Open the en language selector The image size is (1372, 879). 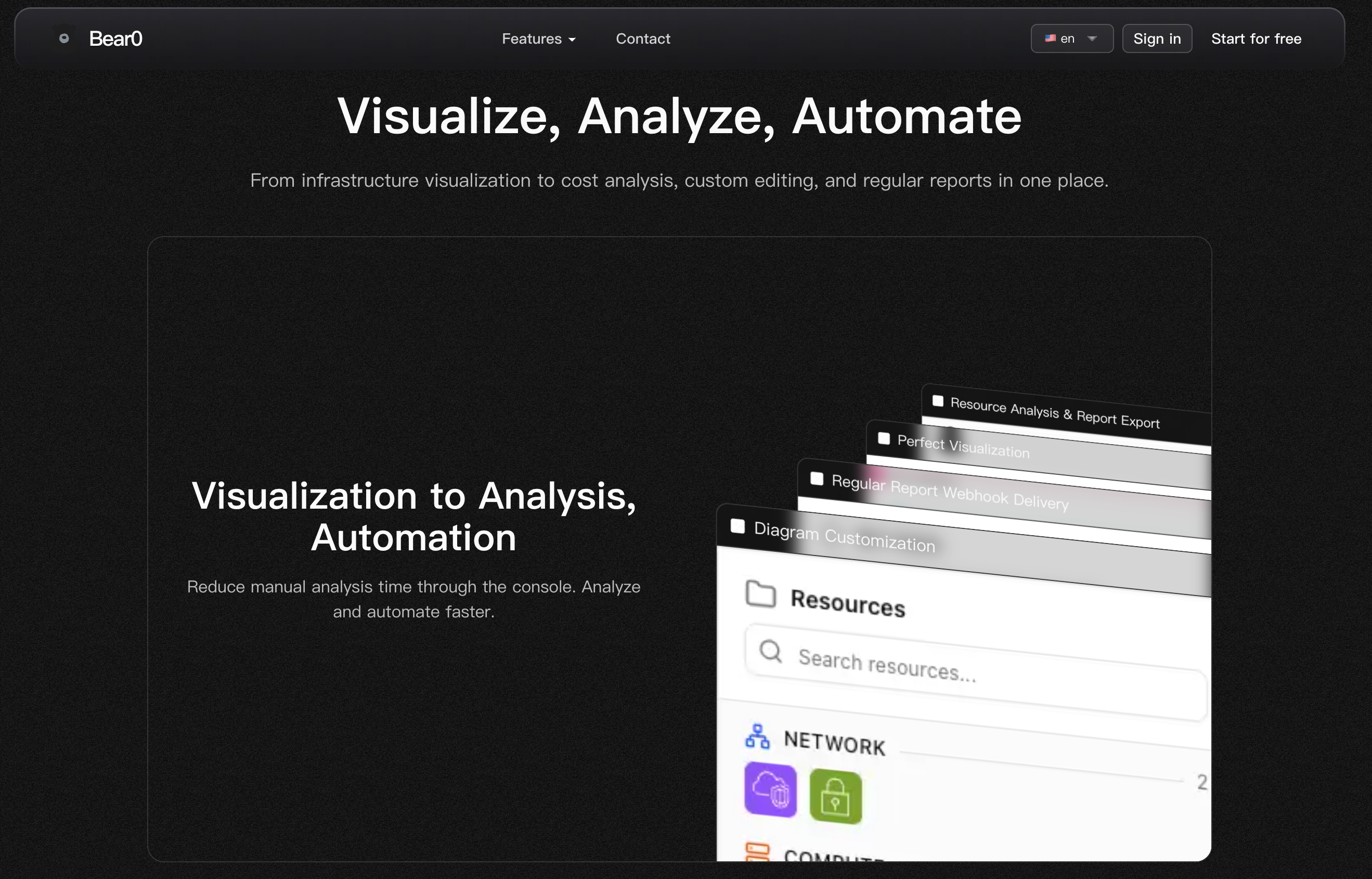tap(1067, 39)
